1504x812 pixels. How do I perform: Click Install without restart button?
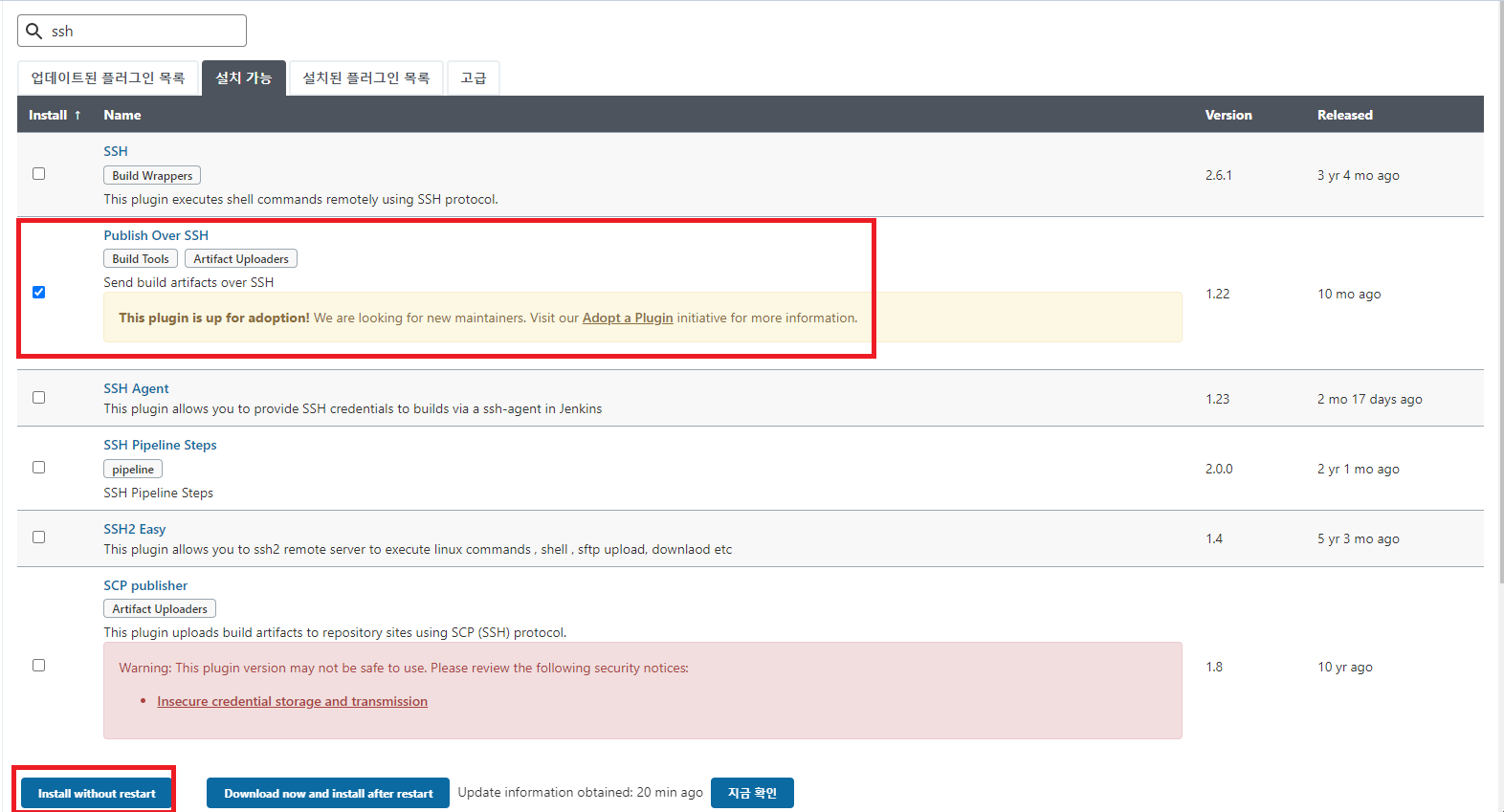coord(97,793)
